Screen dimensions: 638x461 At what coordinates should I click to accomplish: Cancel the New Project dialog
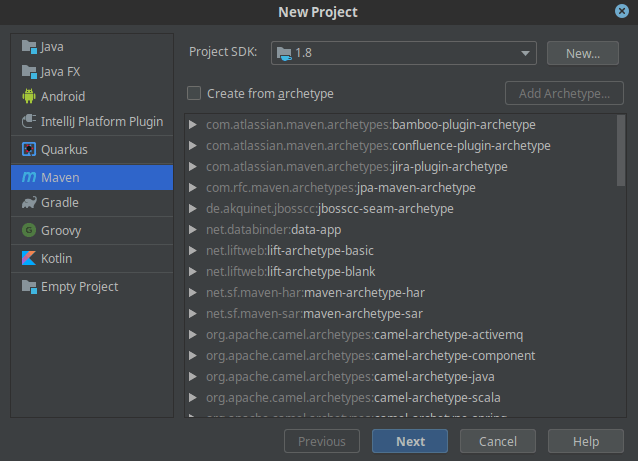pyautogui.click(x=498, y=441)
